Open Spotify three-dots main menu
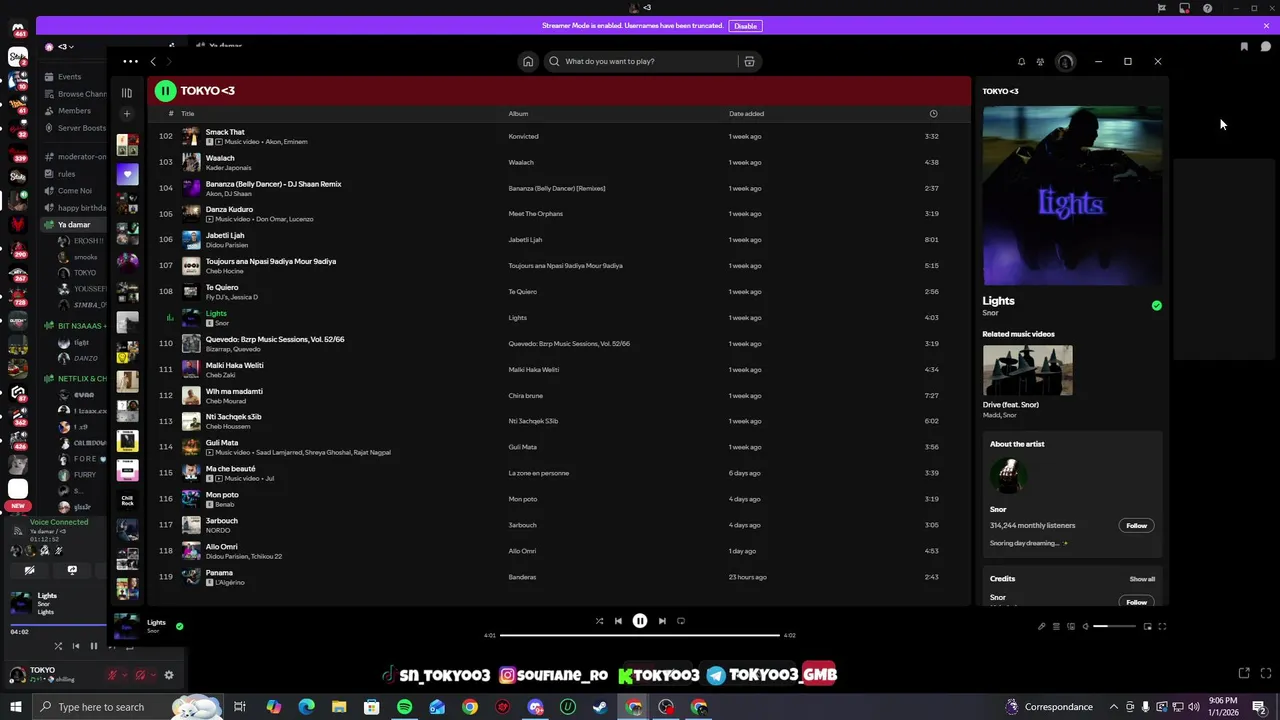 [130, 62]
